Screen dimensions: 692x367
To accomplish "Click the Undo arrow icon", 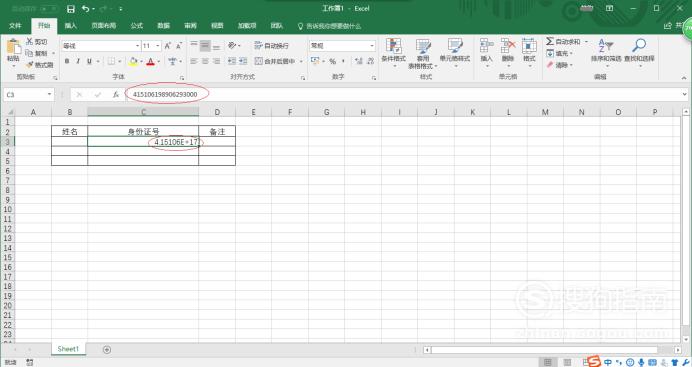I will tap(86, 9).
